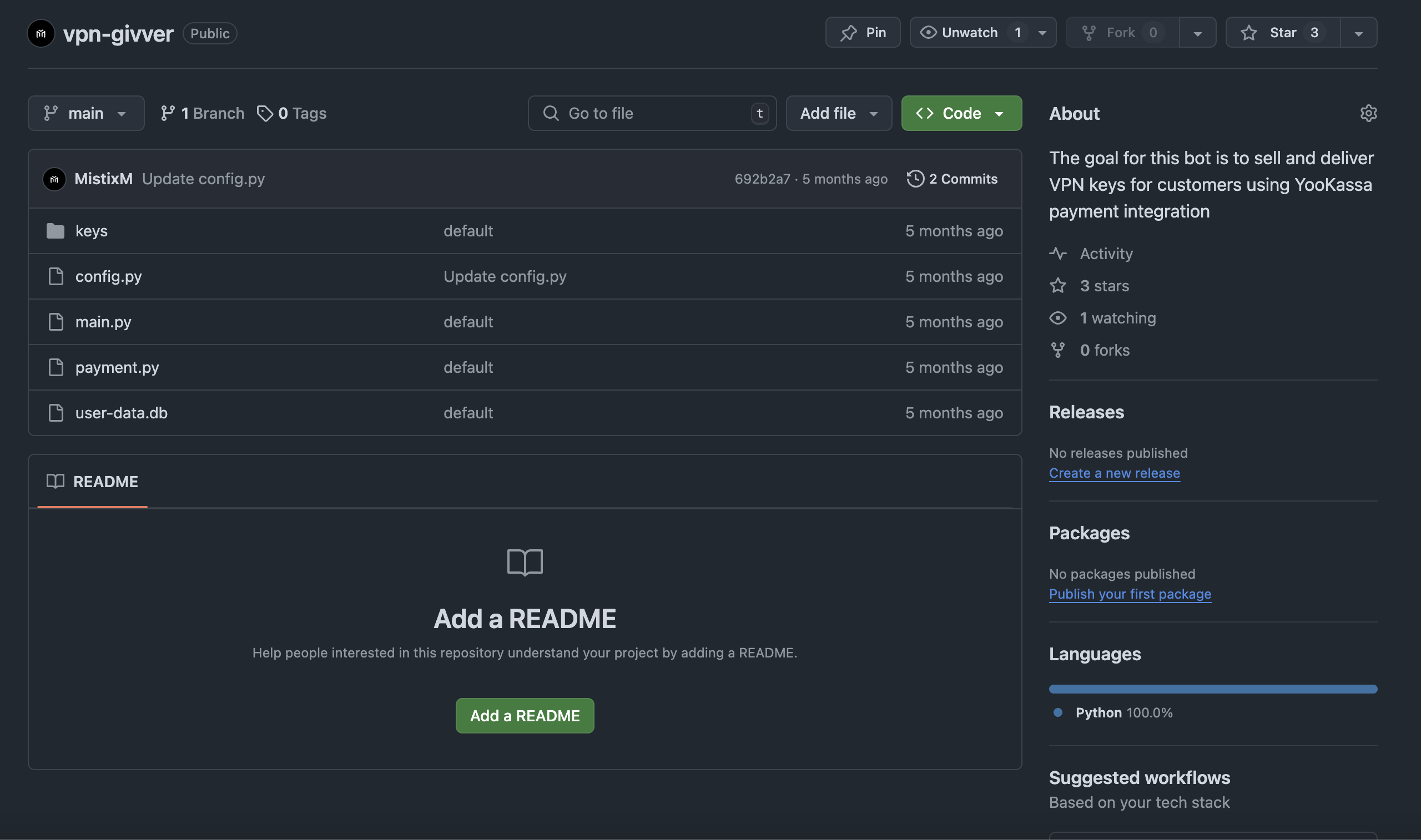Toggle Star for vpn-givver repository
This screenshot has width=1421, height=840.
1282,32
